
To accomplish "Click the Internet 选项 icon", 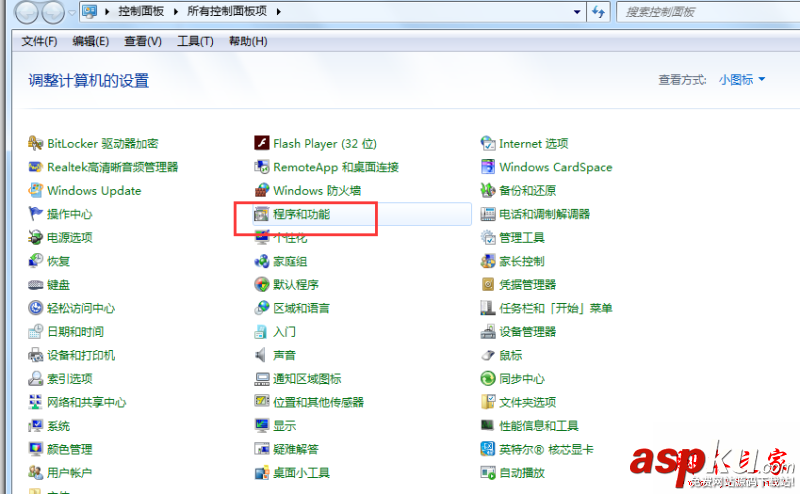I will [488, 143].
